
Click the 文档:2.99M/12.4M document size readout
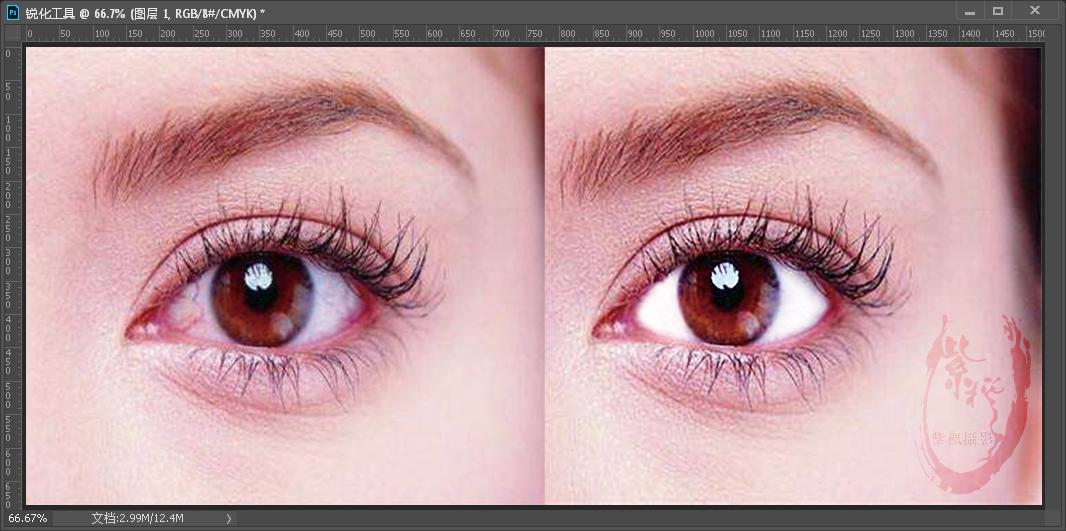point(137,518)
